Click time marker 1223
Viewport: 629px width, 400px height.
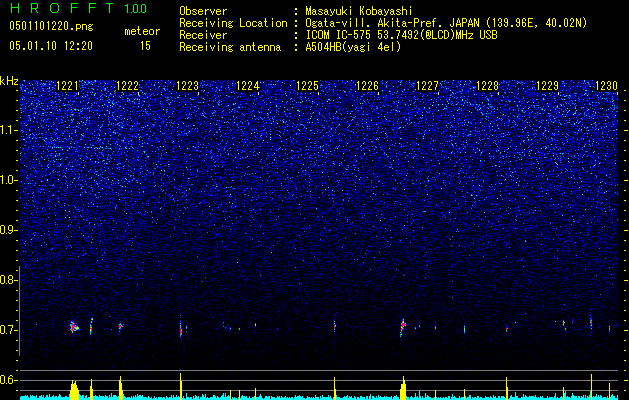click(x=188, y=86)
